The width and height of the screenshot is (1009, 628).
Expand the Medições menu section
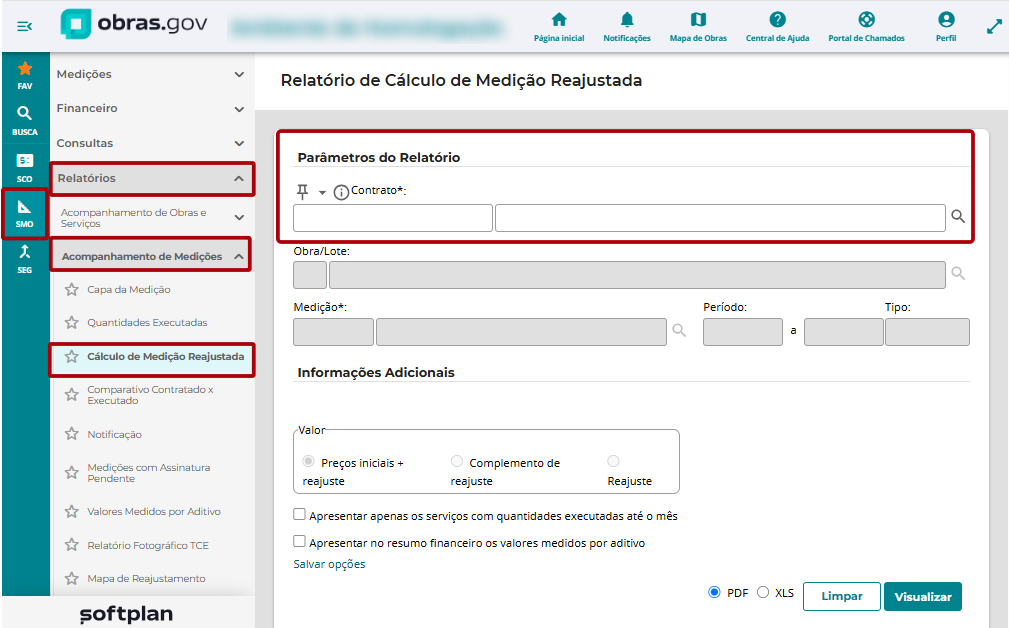[x=152, y=74]
